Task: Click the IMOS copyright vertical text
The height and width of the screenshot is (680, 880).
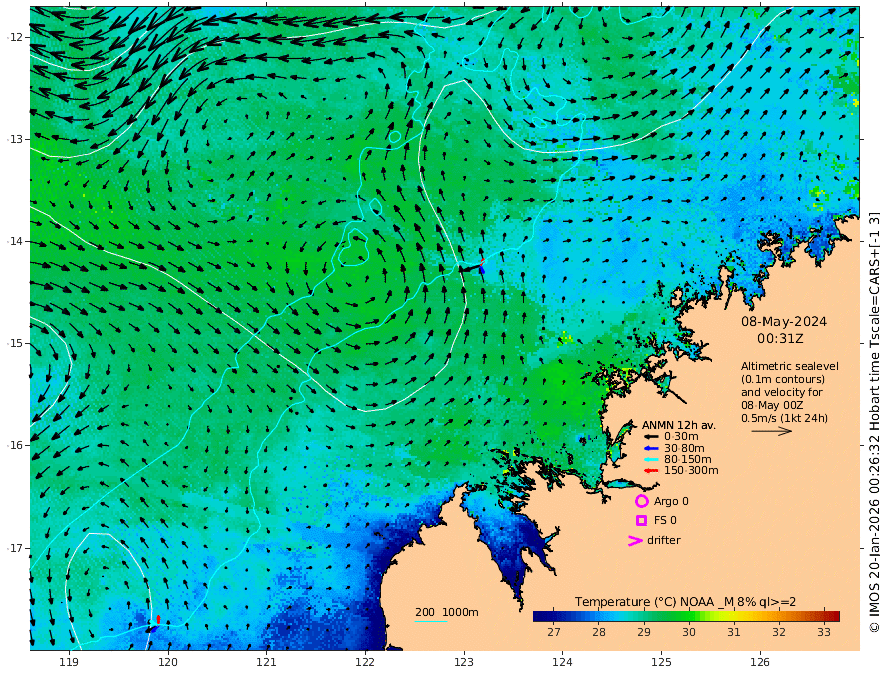Action: 873,421
